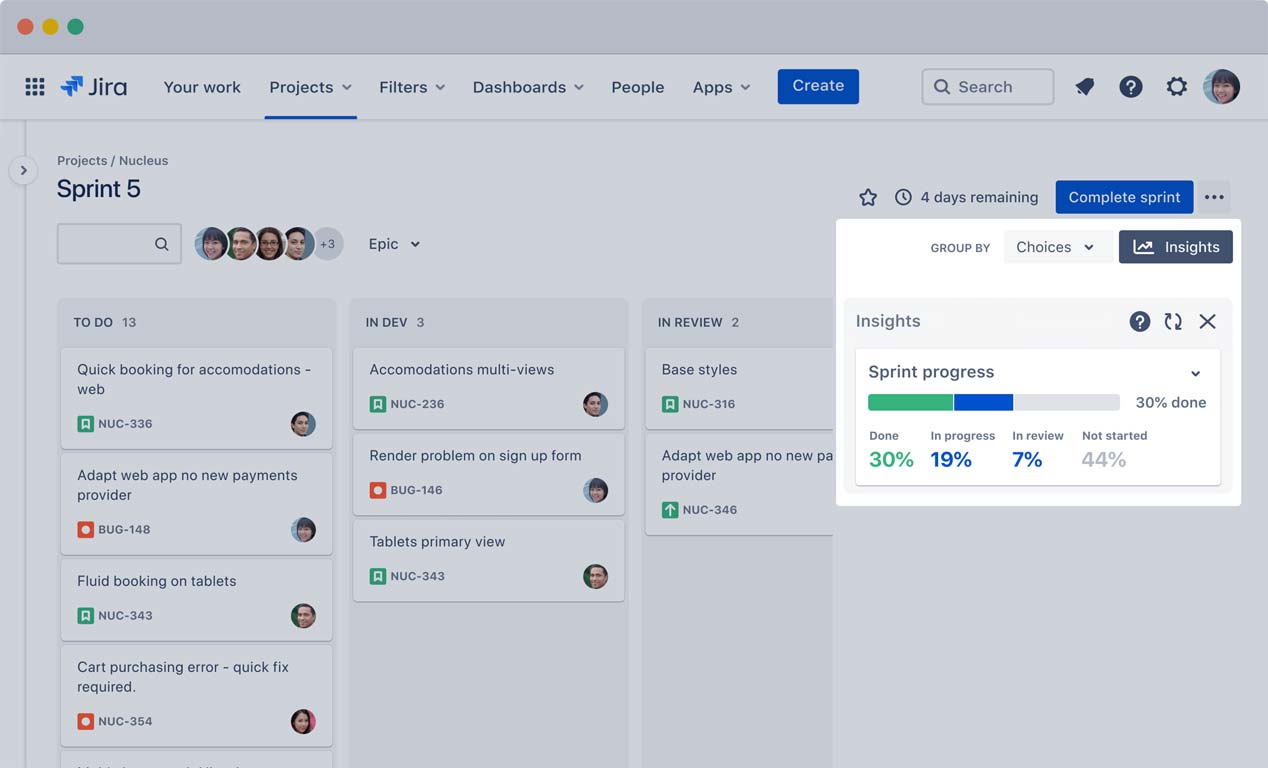
Task: Open Jira settings gear icon
Action: tap(1176, 86)
